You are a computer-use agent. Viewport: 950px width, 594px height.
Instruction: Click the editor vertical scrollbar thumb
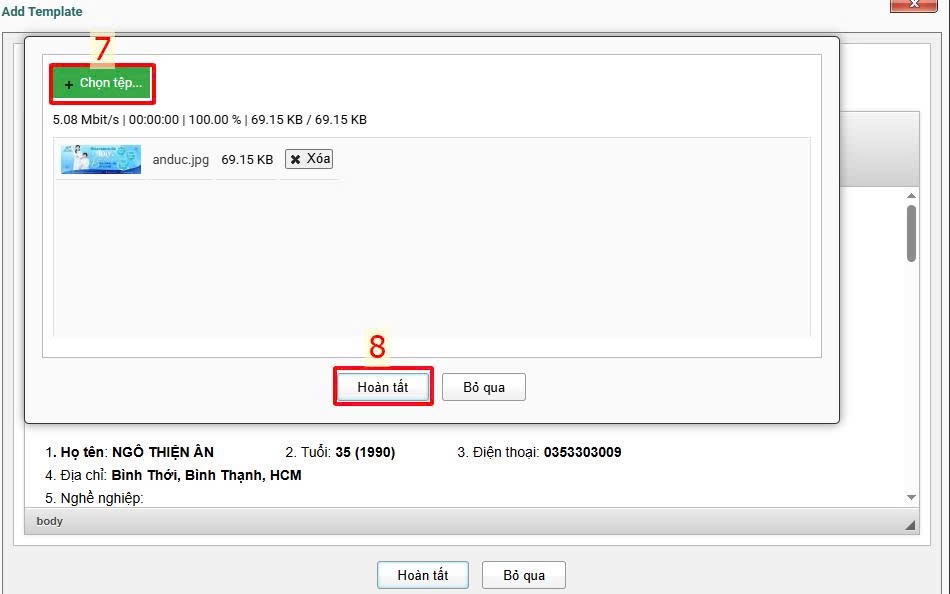pos(911,233)
